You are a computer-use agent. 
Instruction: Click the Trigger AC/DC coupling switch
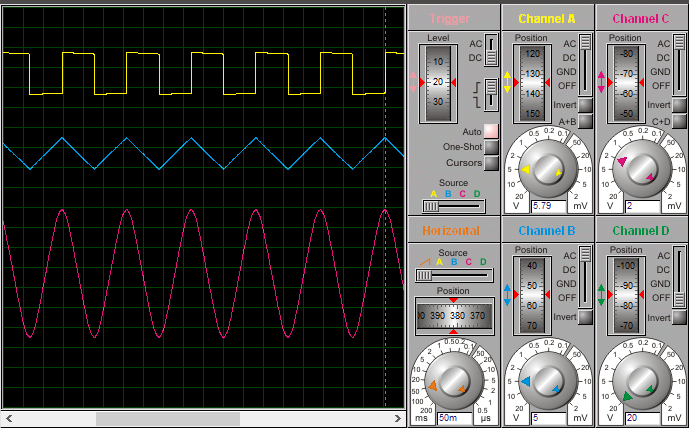pyautogui.click(x=491, y=50)
